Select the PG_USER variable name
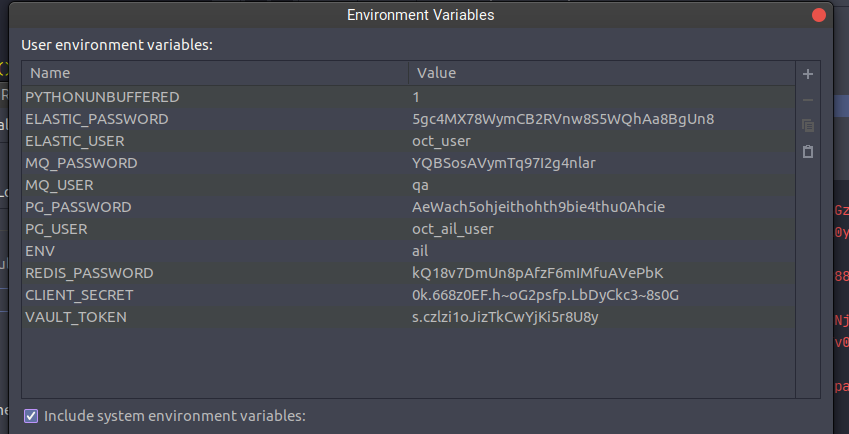Image resolution: width=849 pixels, height=434 pixels. (56, 229)
